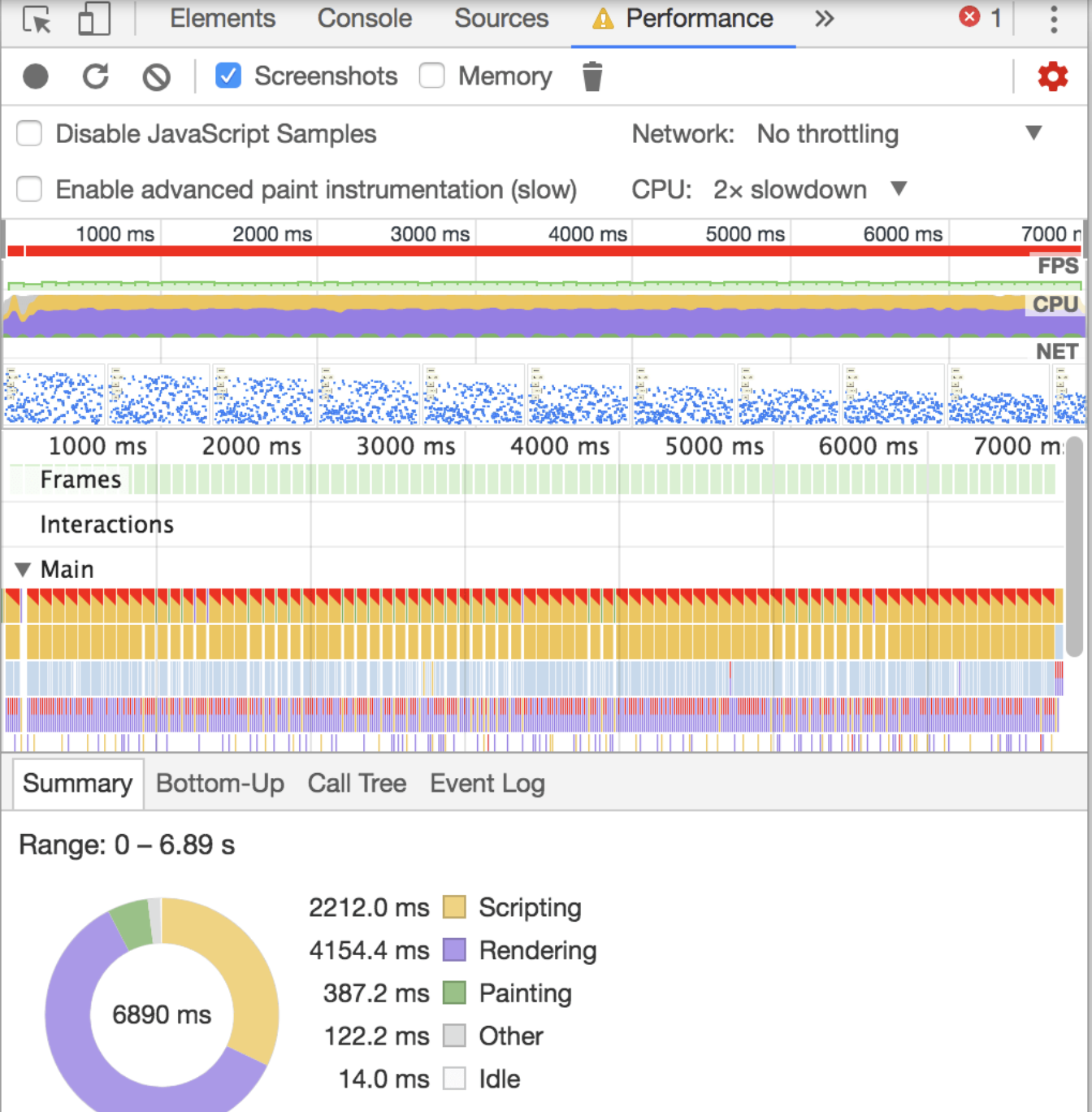This screenshot has height=1112, width=1092.
Task: Open the Bottom-Up tab
Action: click(220, 783)
